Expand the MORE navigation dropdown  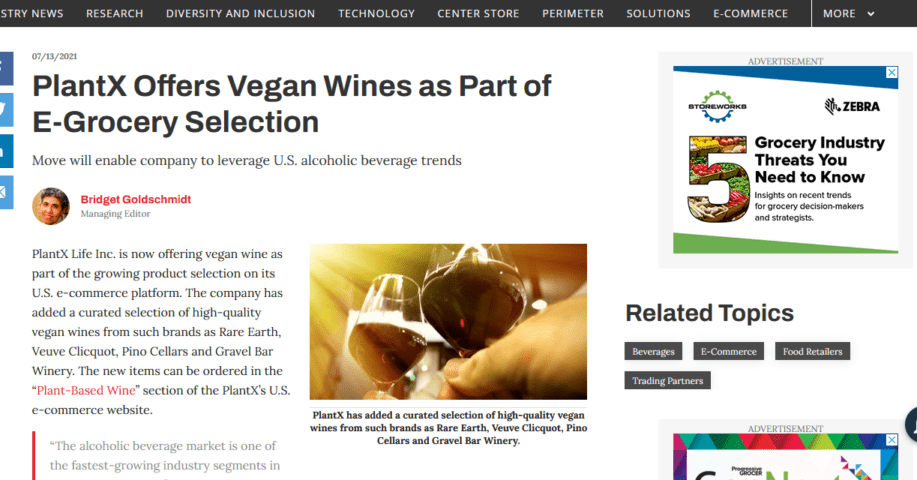point(849,13)
